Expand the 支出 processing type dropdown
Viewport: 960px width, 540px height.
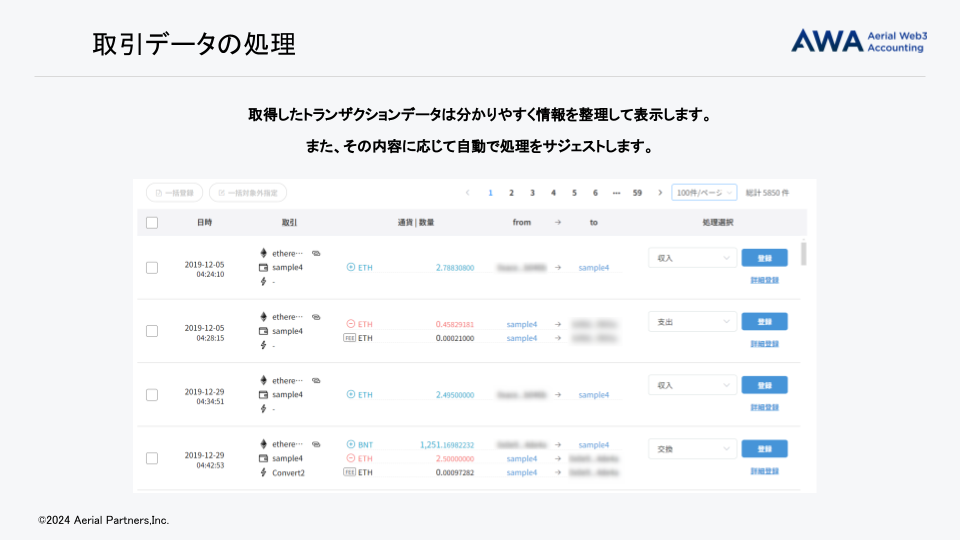[x=692, y=322]
